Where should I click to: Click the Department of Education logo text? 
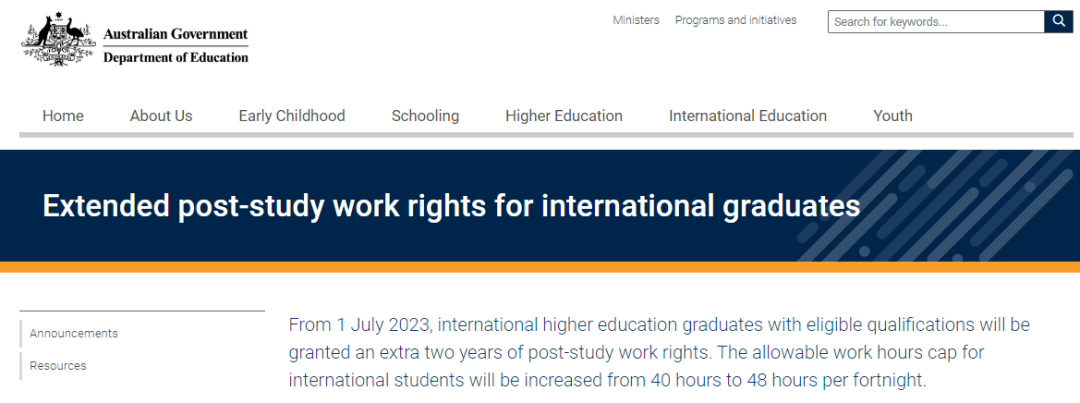coord(176,58)
